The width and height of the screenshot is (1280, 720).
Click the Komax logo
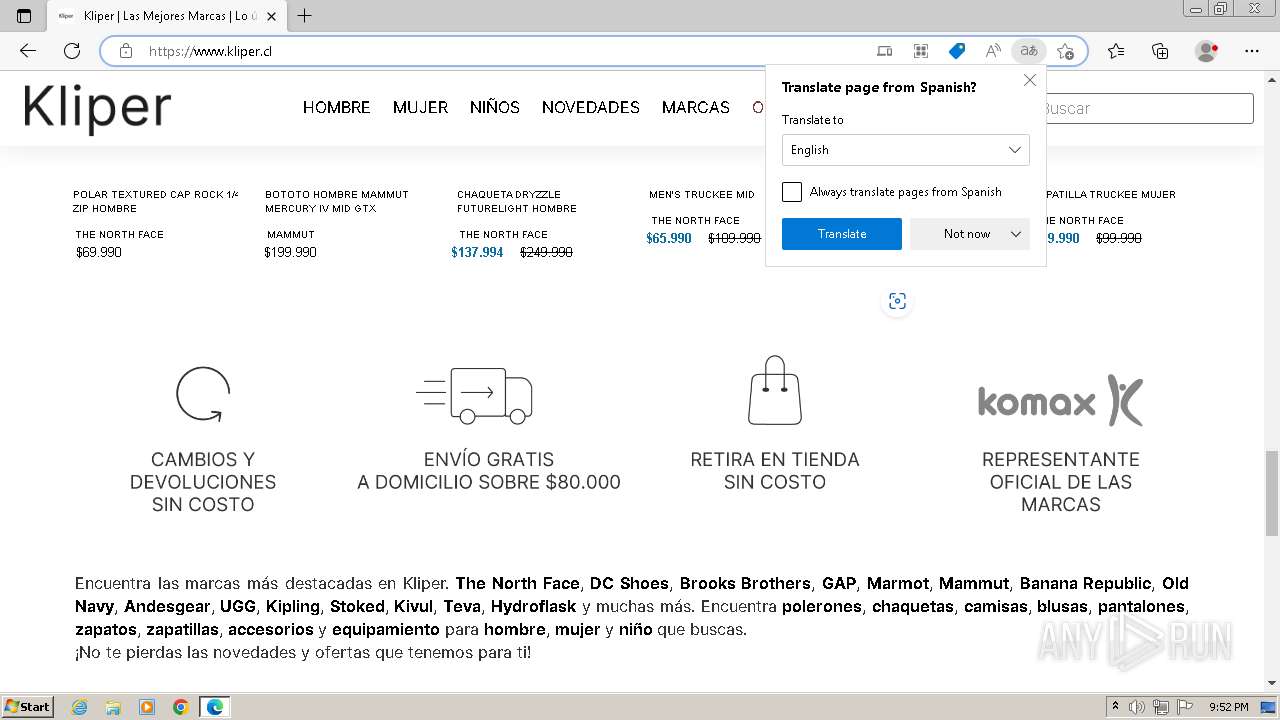pos(1060,401)
